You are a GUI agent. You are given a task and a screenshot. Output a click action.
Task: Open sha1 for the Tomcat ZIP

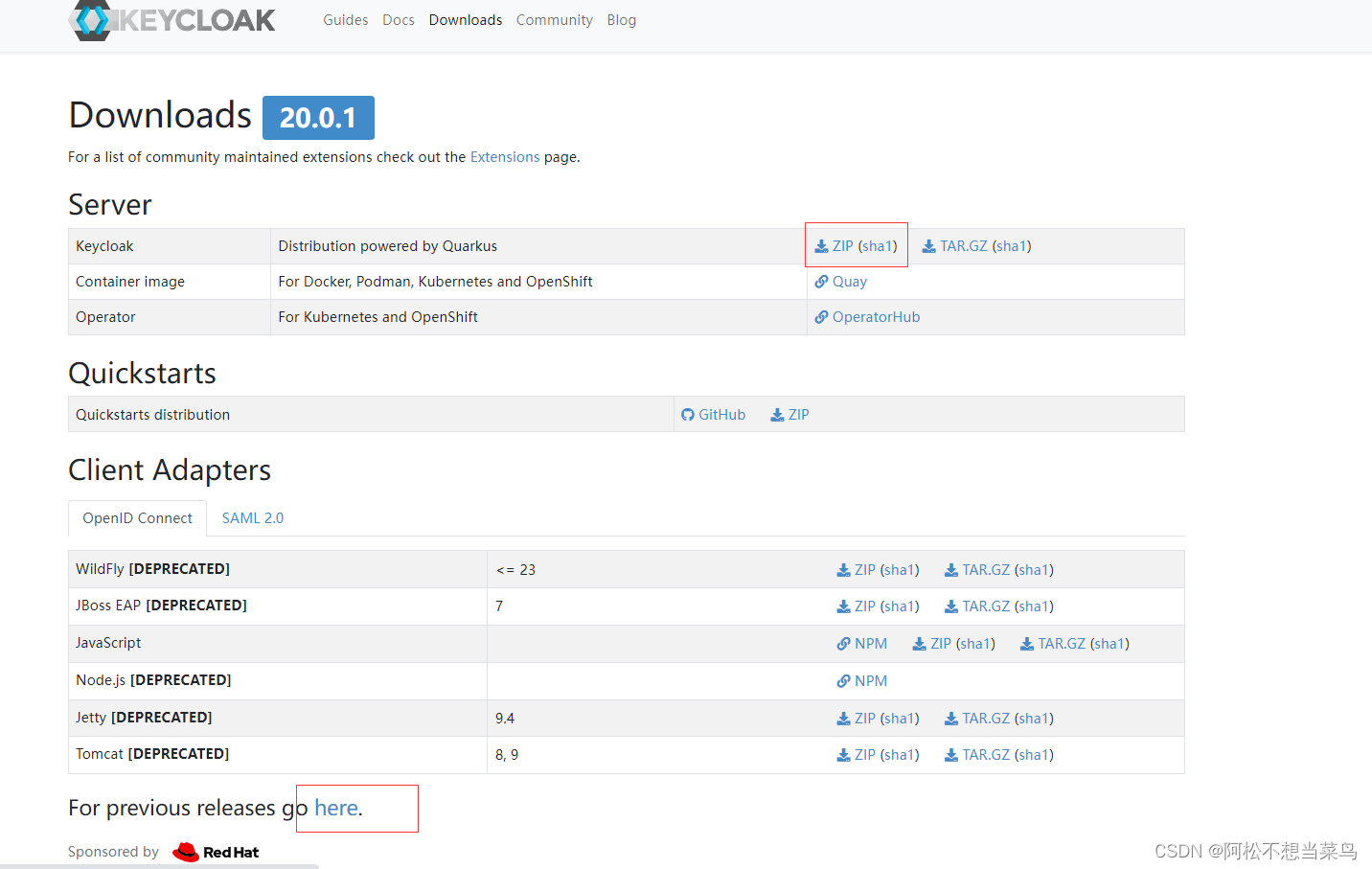click(900, 755)
